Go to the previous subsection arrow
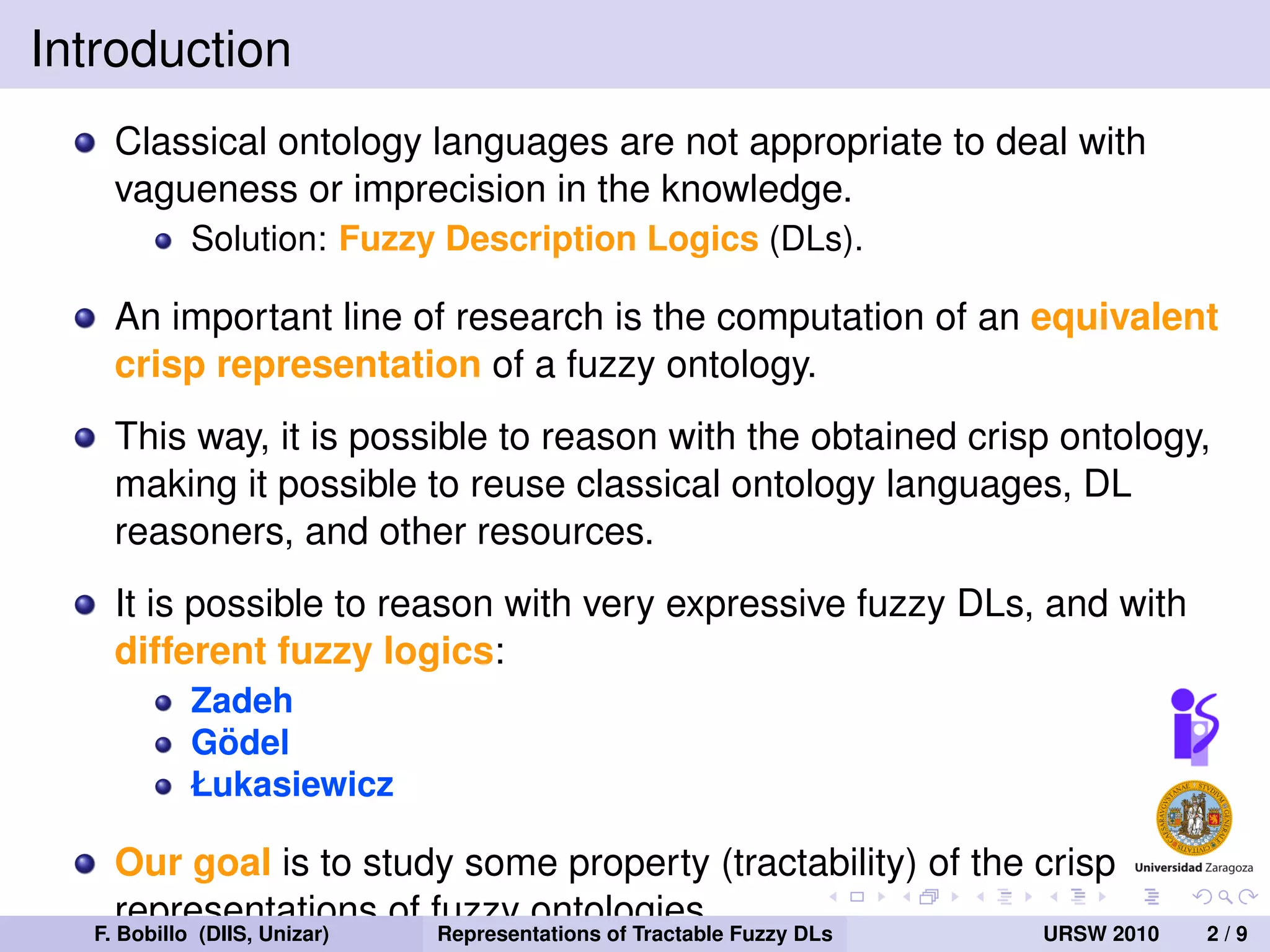 980,896
